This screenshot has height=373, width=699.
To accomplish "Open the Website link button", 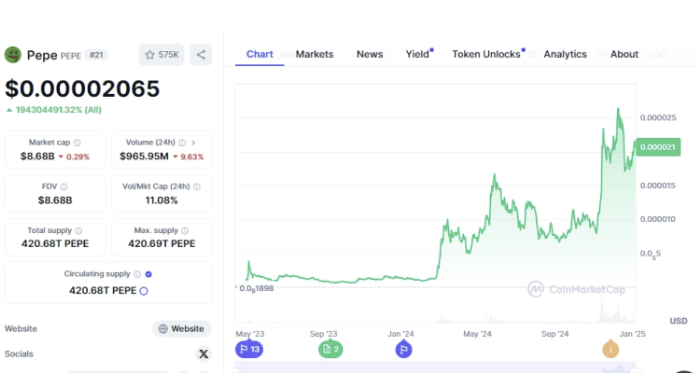I will (182, 329).
